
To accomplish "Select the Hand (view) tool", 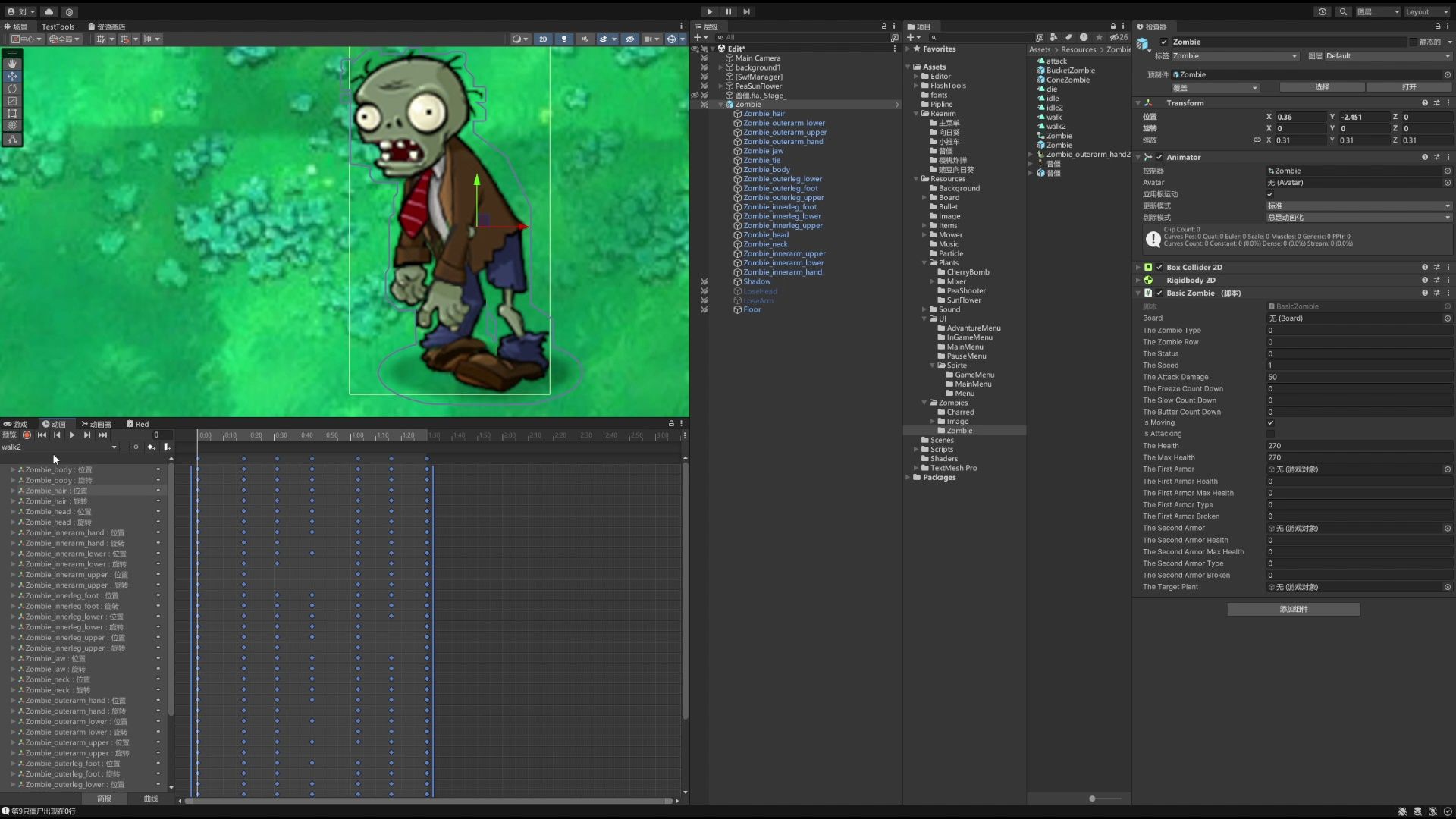I will pyautogui.click(x=12, y=64).
